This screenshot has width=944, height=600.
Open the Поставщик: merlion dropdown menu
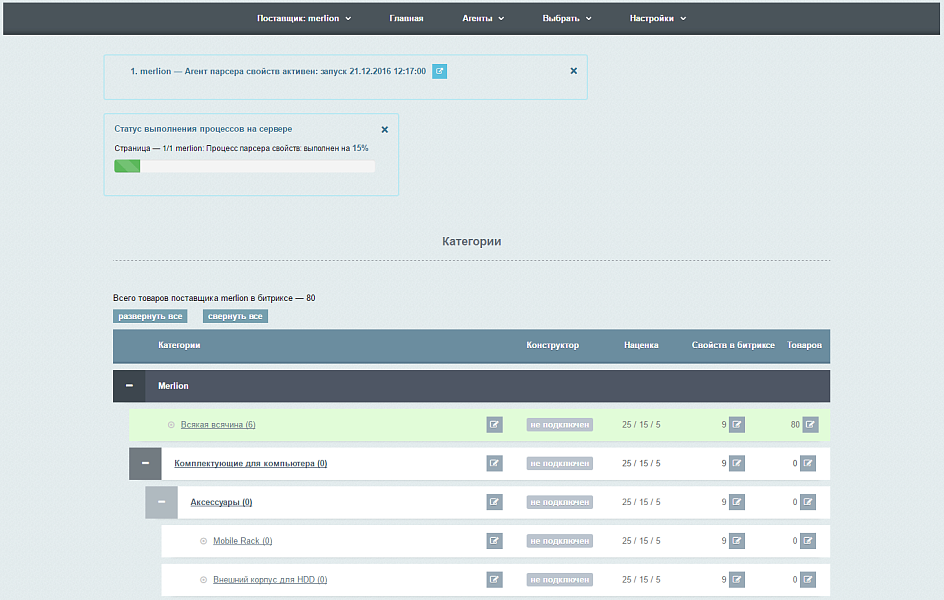[304, 18]
